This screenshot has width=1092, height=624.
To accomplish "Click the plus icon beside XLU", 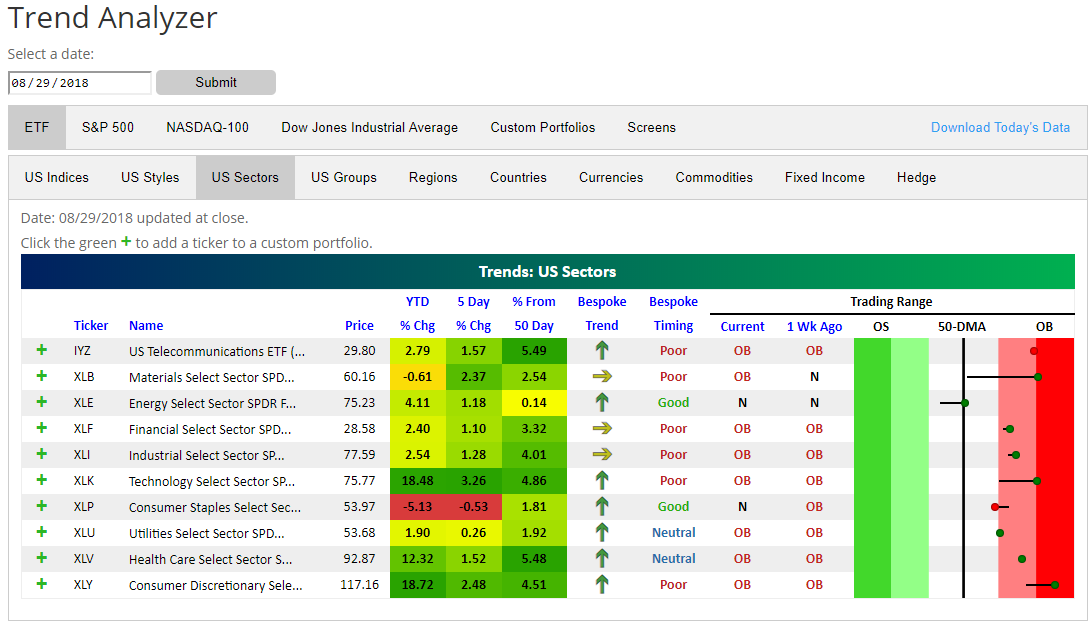I will (41, 532).
